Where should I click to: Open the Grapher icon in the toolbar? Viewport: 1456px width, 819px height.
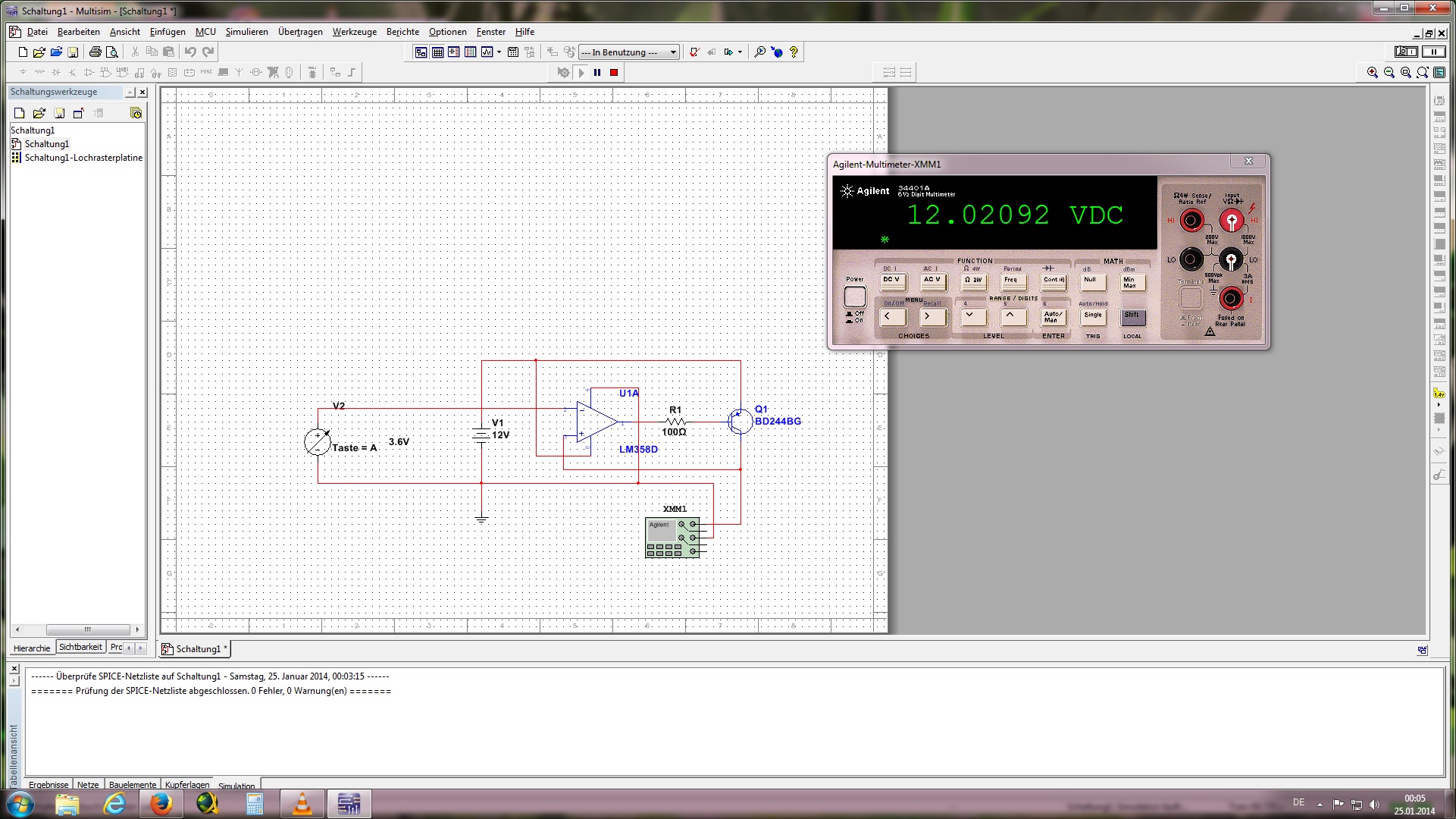click(487, 52)
